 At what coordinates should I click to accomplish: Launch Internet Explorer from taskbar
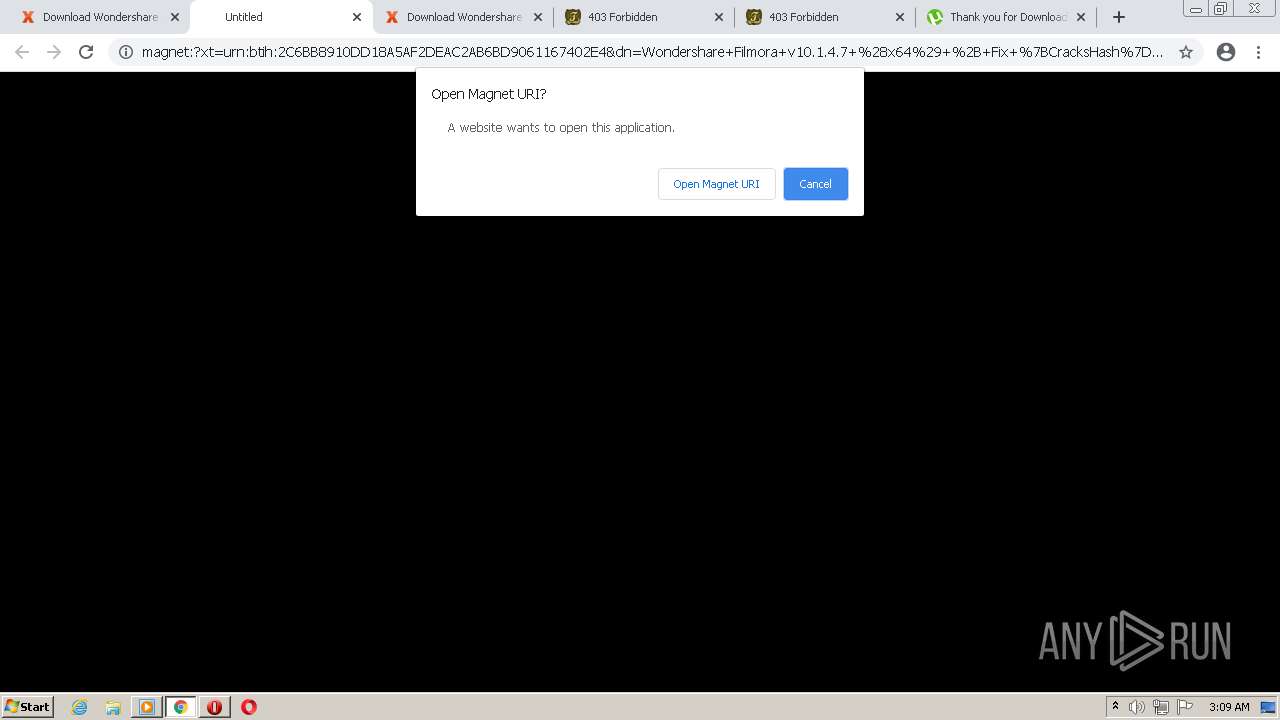[x=80, y=707]
